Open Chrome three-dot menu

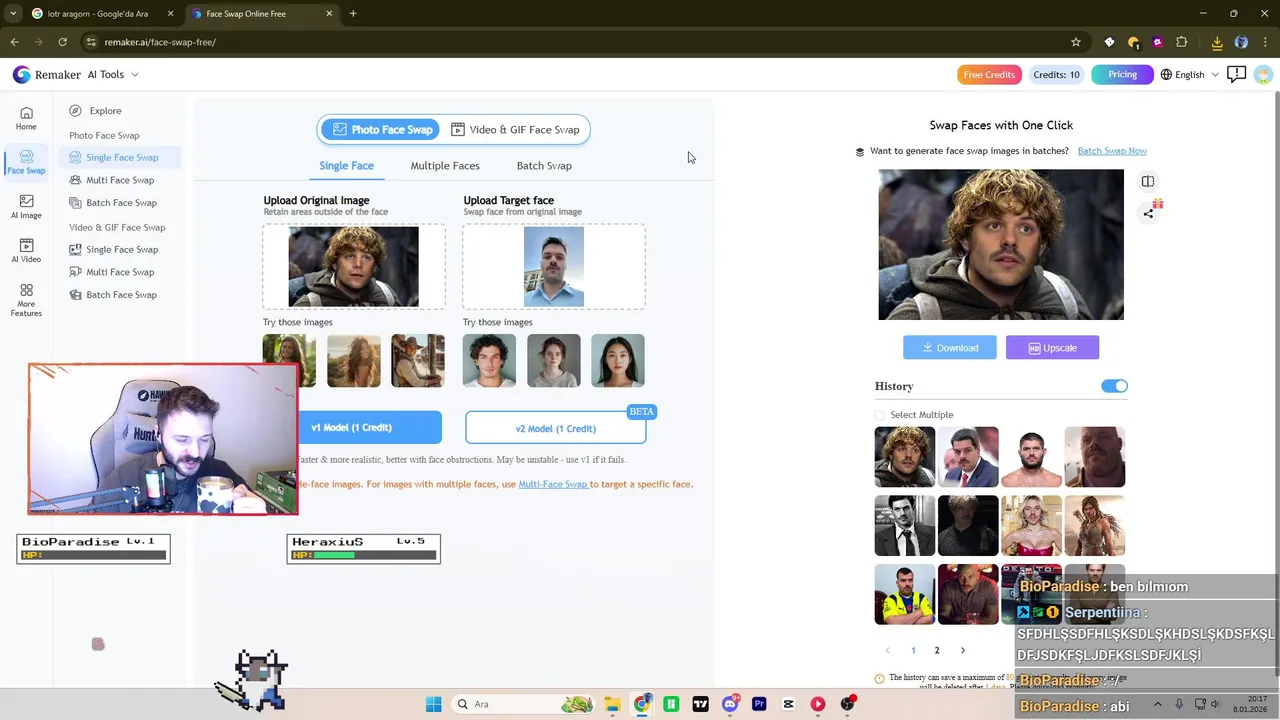(1264, 42)
